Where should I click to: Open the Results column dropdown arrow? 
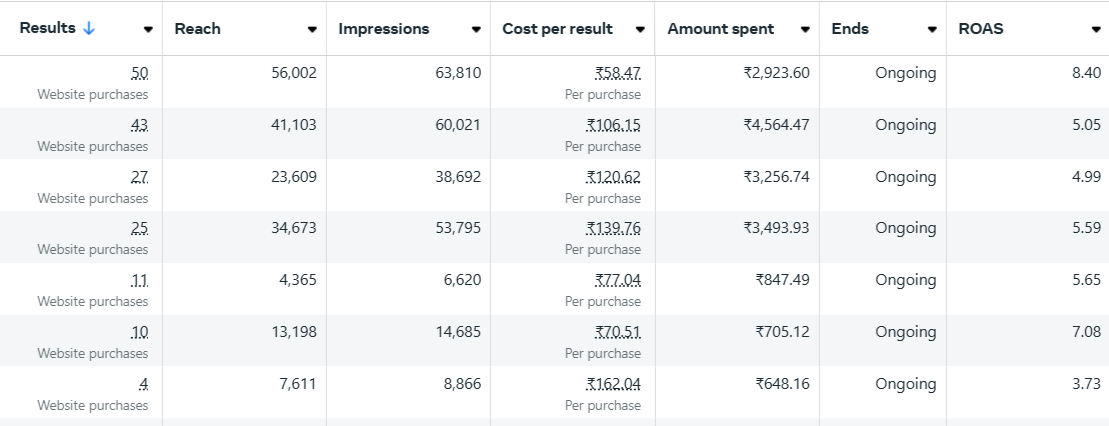(148, 30)
